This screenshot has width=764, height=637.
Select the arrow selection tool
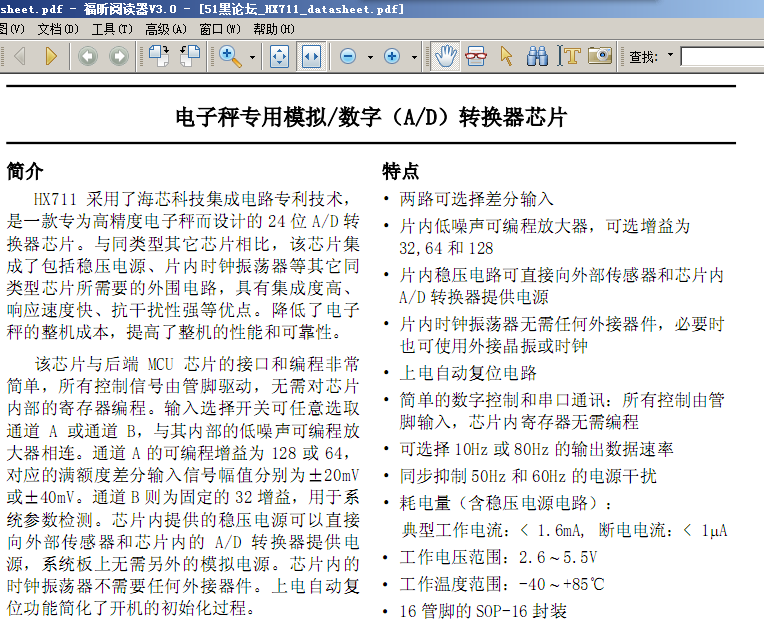[x=506, y=56]
